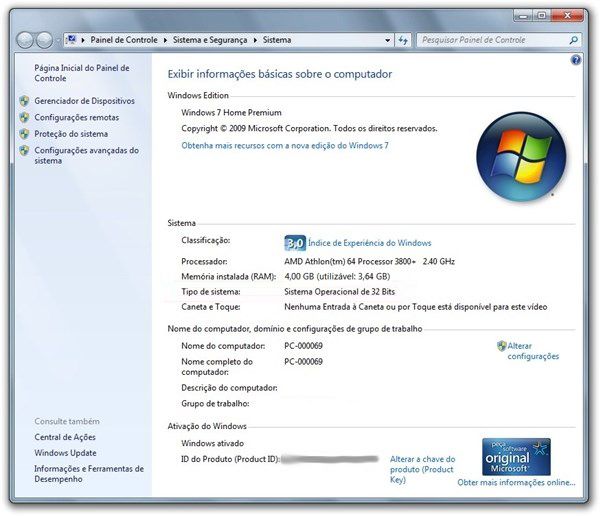Click '4,00 GB (utilizável: 3,64 GB)' value
This screenshot has height=516, width=600.
pyautogui.click(x=337, y=276)
